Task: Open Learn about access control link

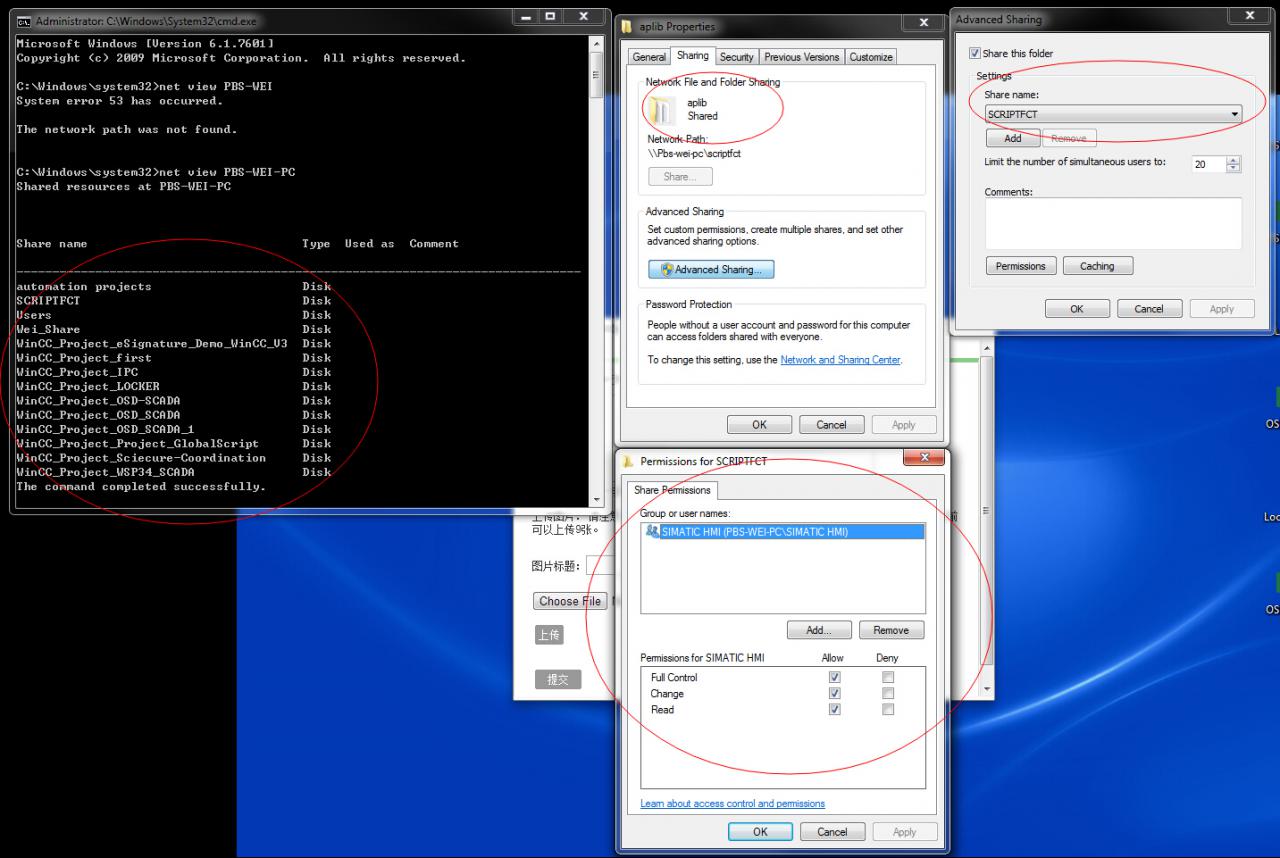Action: pos(733,803)
